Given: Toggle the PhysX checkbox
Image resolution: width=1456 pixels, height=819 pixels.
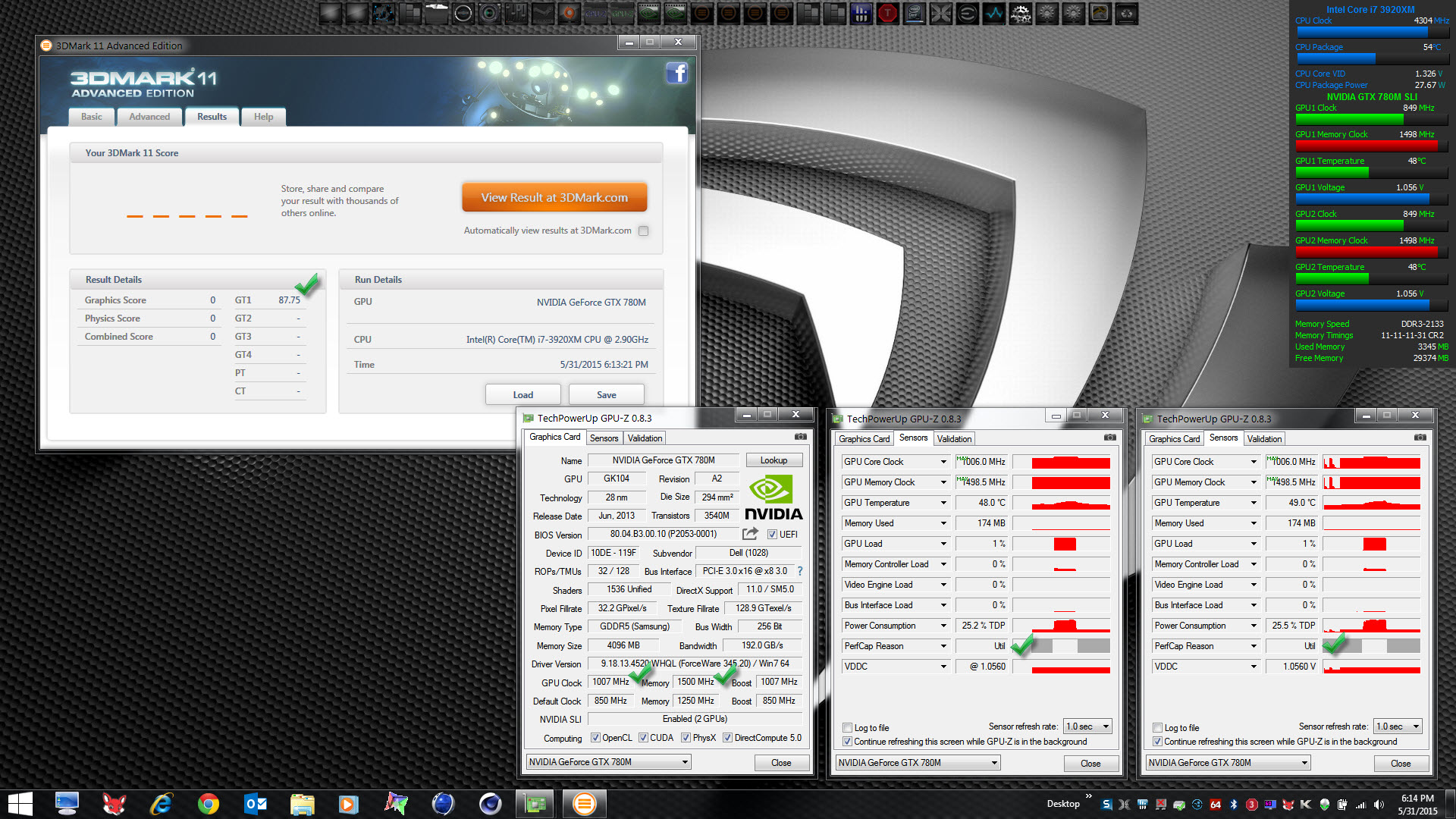Looking at the screenshot, I should pyautogui.click(x=686, y=738).
